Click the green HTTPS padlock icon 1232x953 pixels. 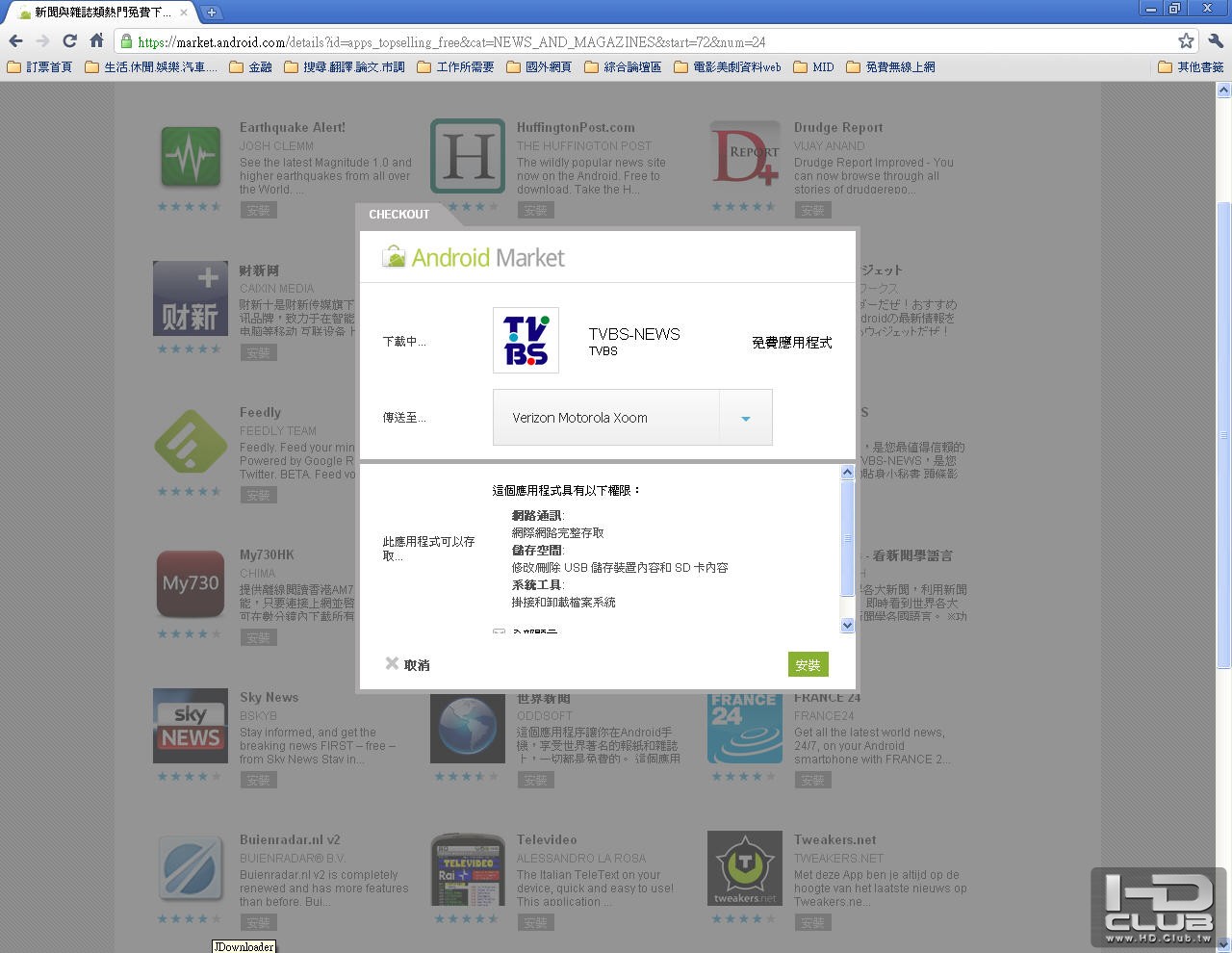click(x=126, y=41)
